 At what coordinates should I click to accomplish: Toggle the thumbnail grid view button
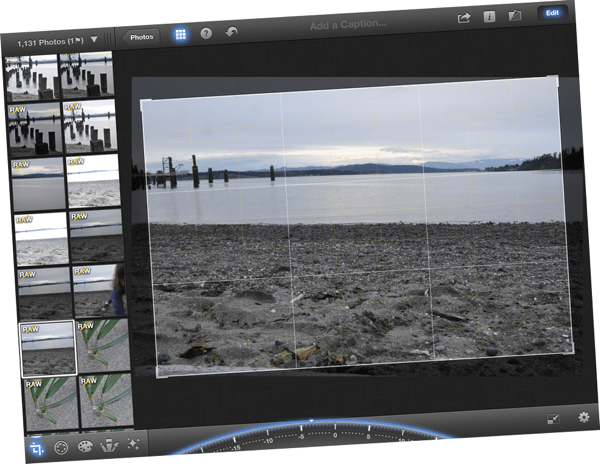coord(181,33)
